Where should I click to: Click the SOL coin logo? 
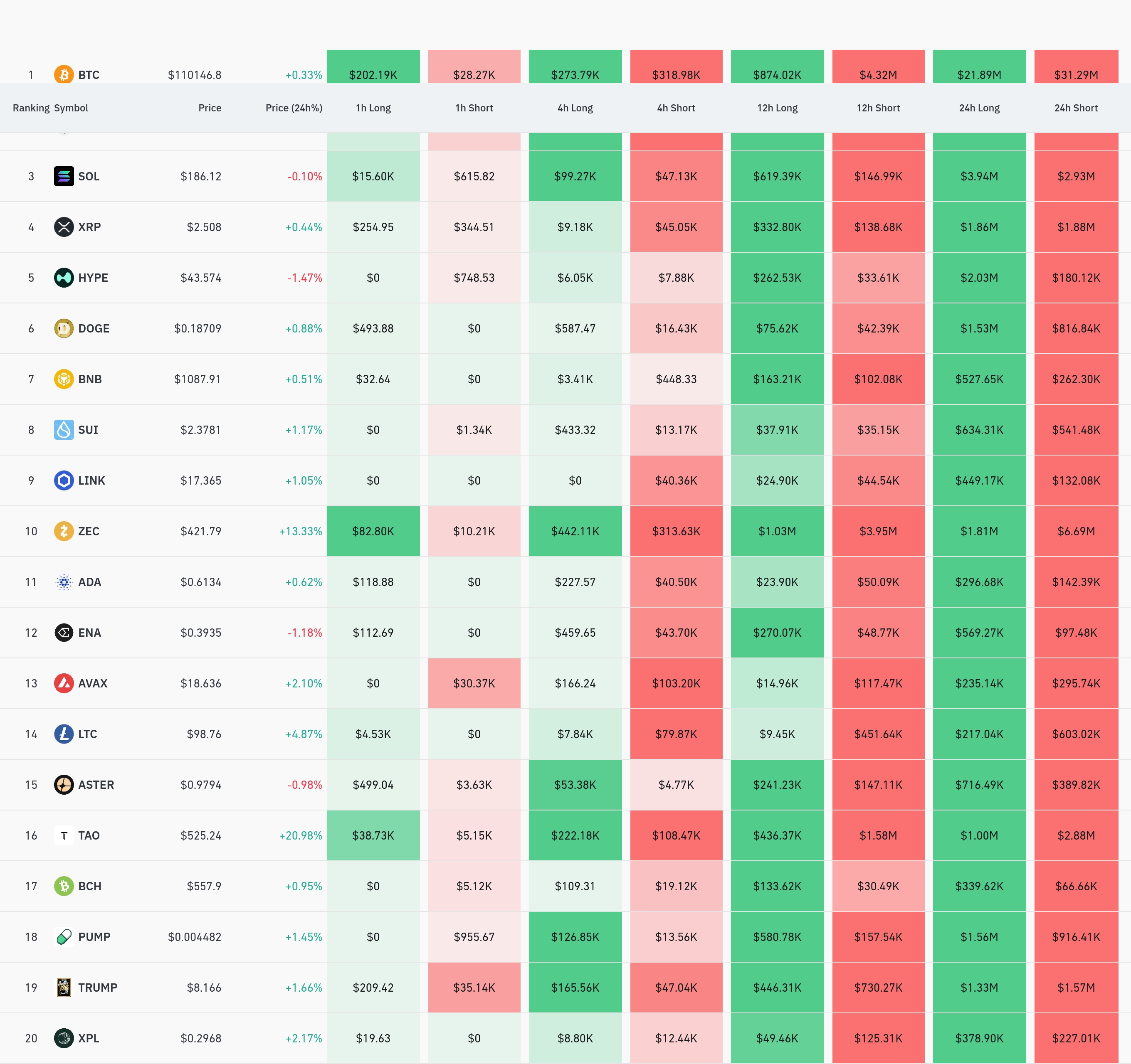(64, 176)
